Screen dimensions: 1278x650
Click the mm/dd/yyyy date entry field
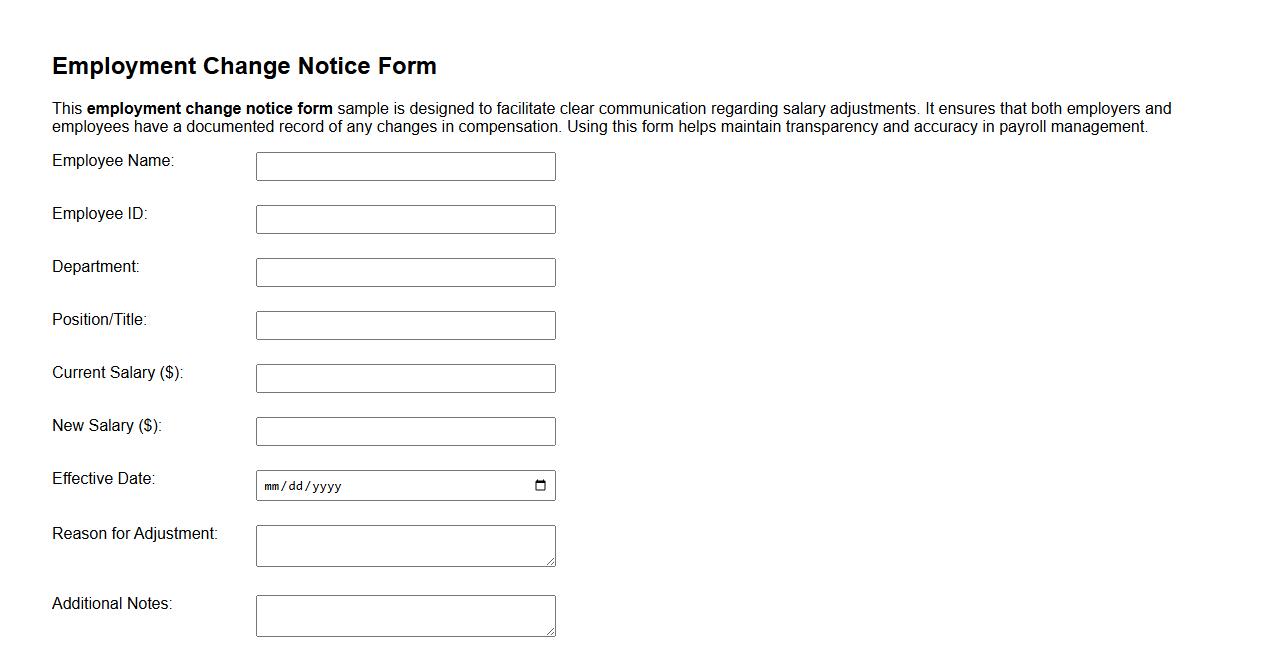400,485
